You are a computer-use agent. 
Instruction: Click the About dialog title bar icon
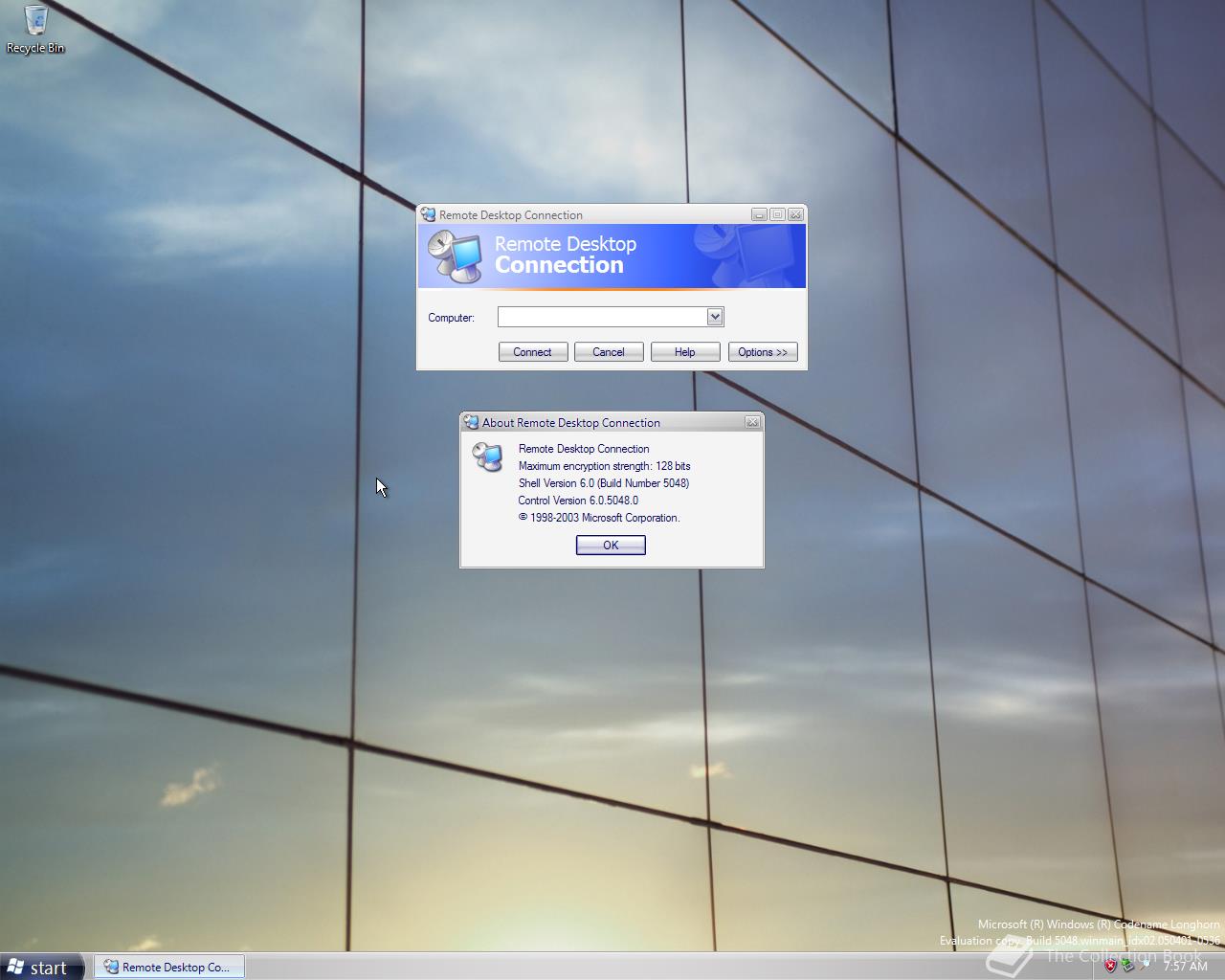470,422
